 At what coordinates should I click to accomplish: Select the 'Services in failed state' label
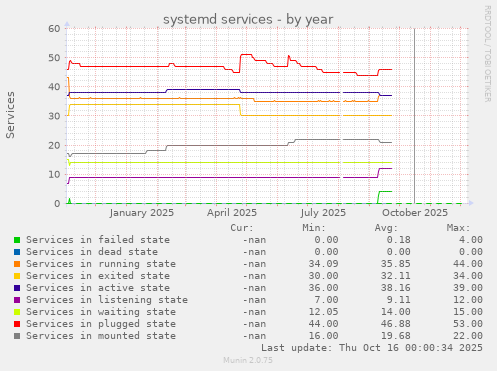(98, 240)
